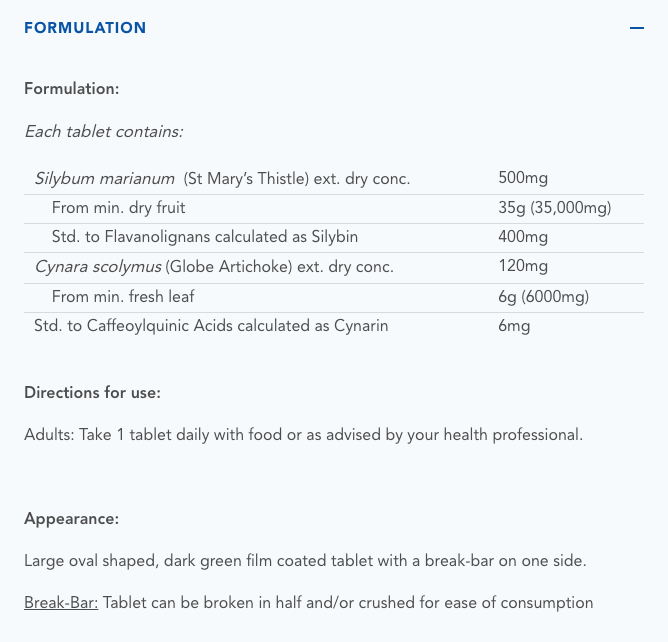
Task: Click the FORMULATION section header
Action: pos(85,28)
